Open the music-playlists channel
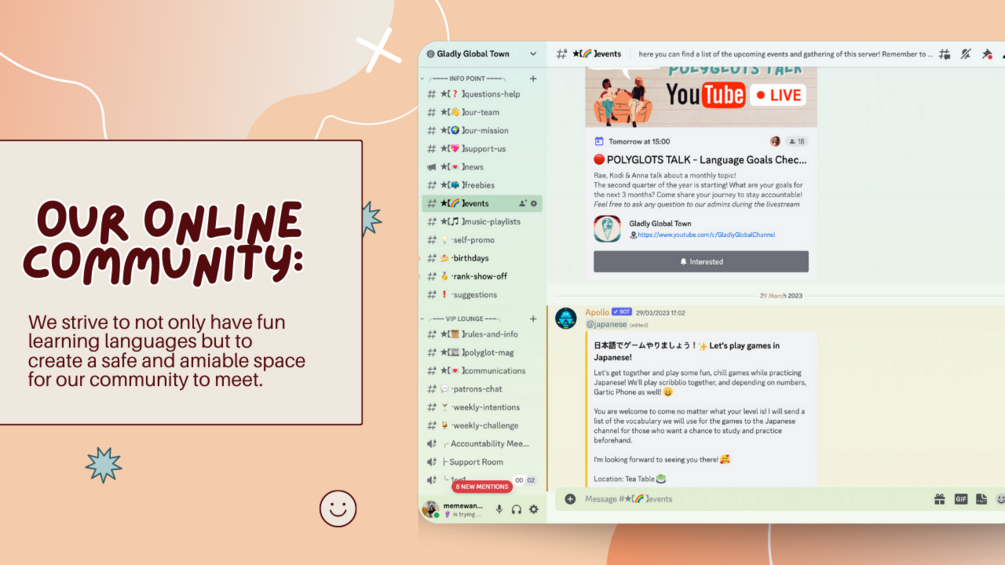This screenshot has height=565, width=1005. (x=482, y=222)
